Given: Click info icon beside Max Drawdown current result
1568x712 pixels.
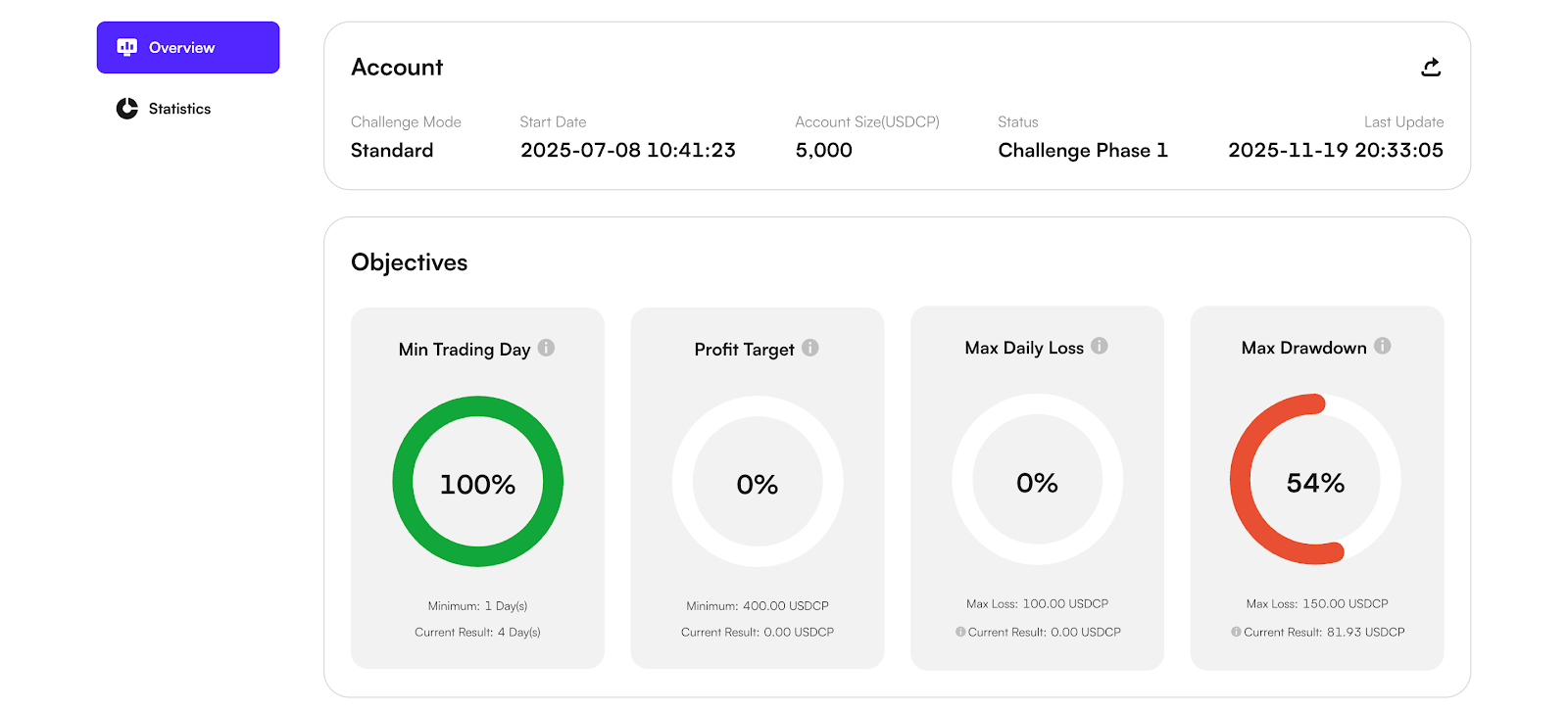Looking at the screenshot, I should (1237, 632).
